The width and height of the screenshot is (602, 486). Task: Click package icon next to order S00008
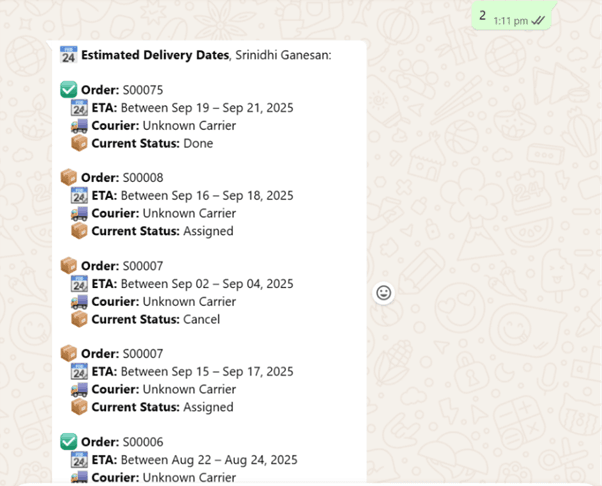click(69, 178)
